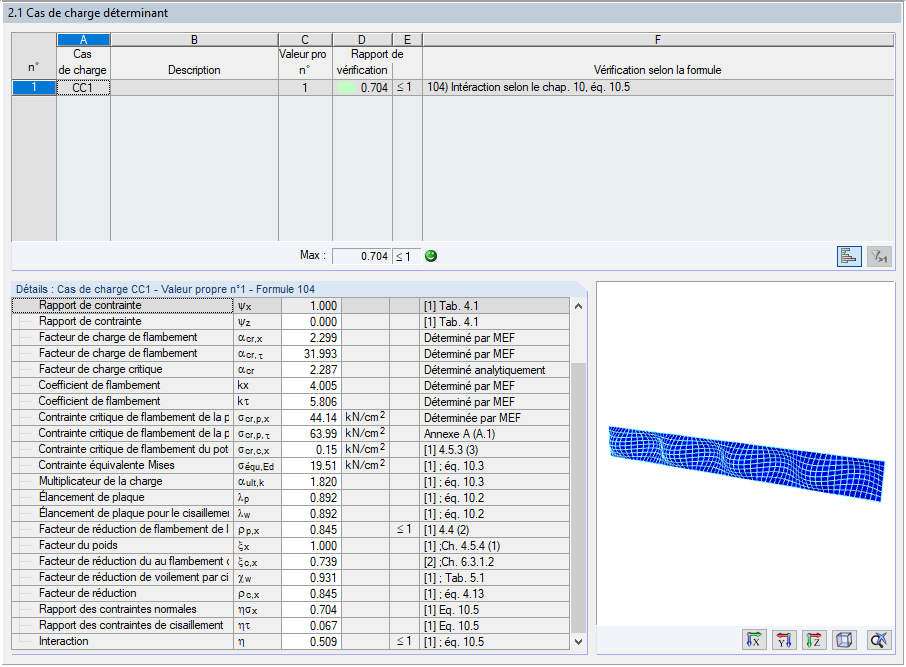This screenshot has height=667, width=906.
Task: Select the 'Coefficient de flambement' kx row
Action: (291, 386)
